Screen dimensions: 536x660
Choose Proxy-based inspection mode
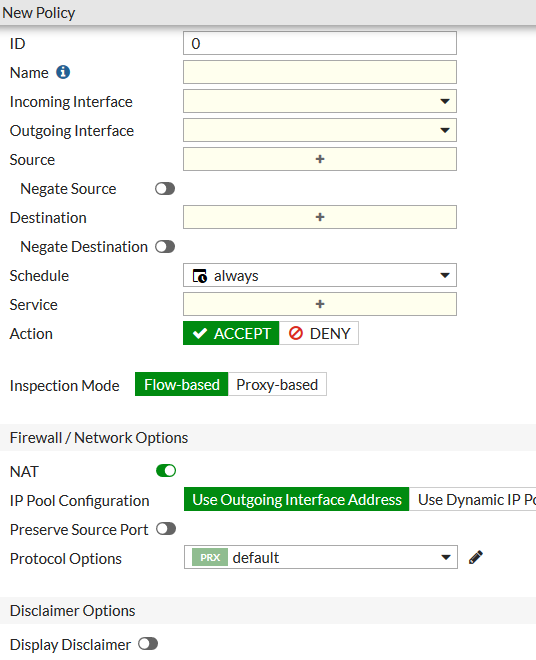[277, 384]
